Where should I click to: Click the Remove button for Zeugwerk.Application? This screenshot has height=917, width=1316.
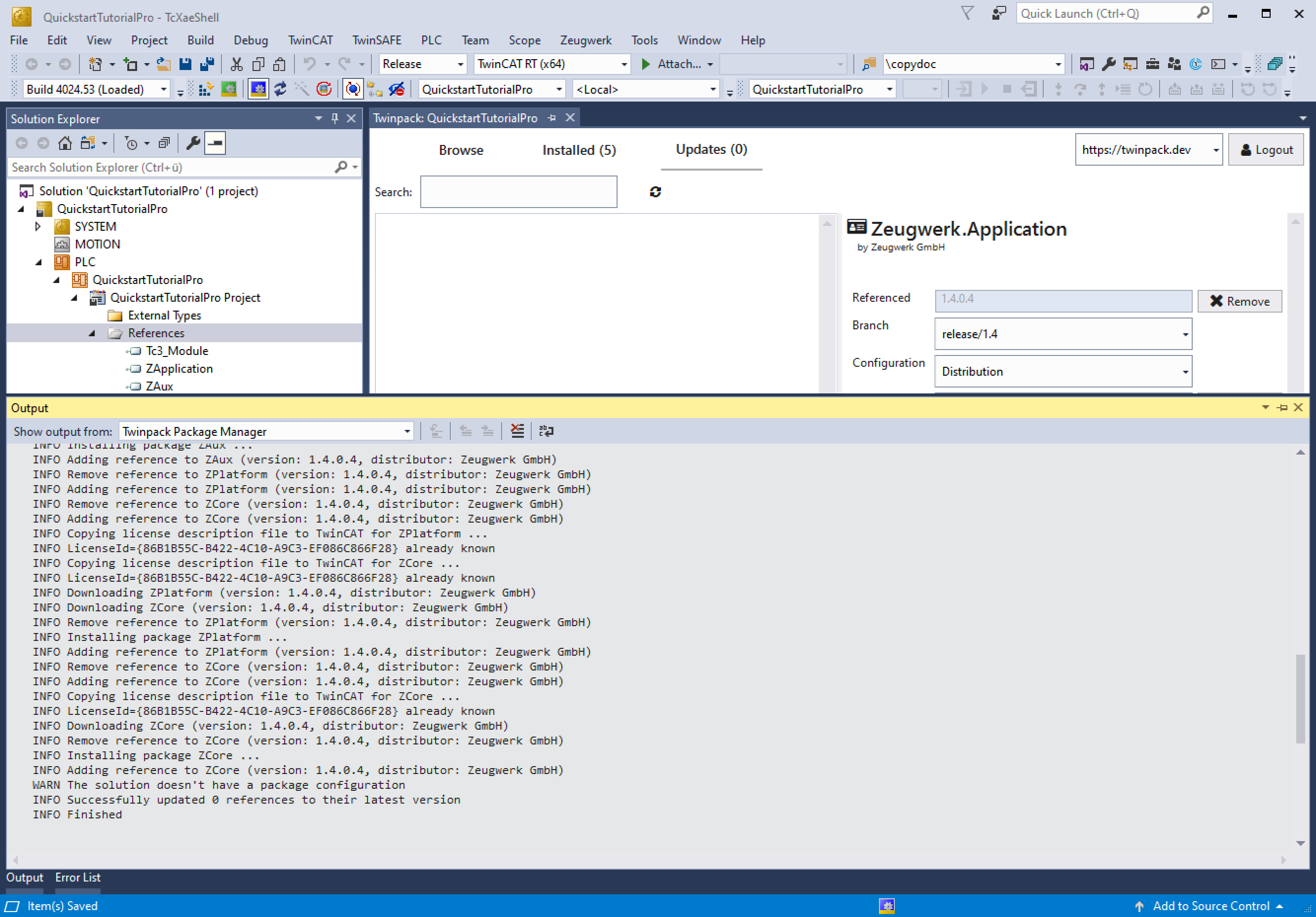point(1239,301)
